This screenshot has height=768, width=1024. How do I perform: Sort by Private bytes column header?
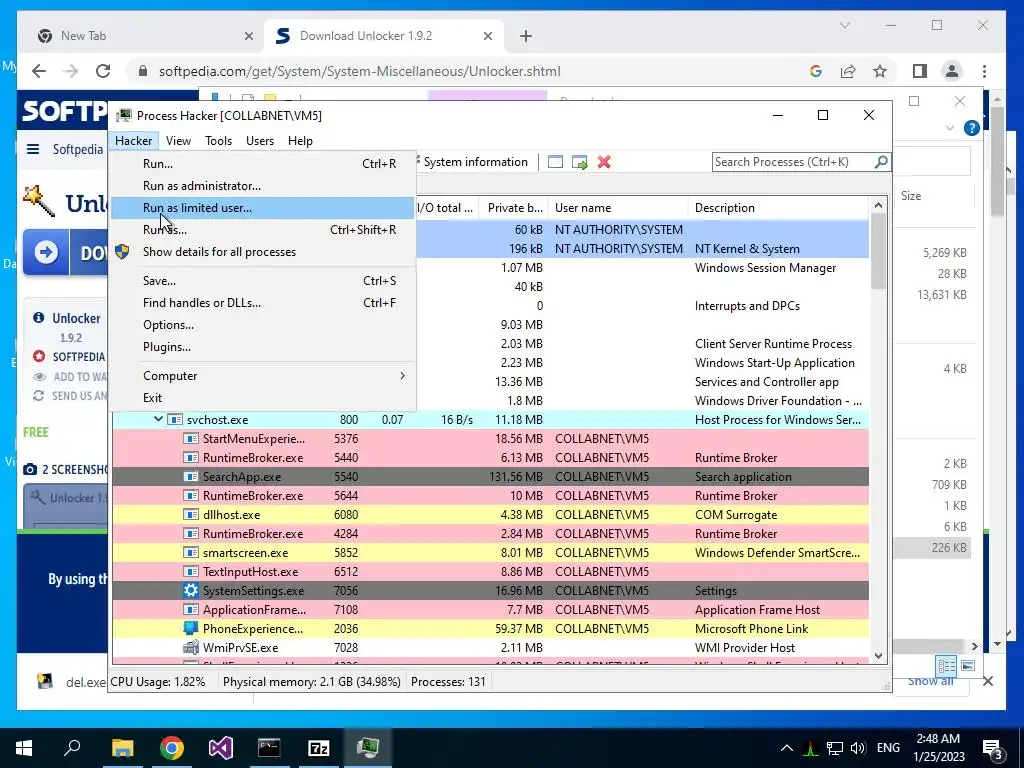coord(514,208)
